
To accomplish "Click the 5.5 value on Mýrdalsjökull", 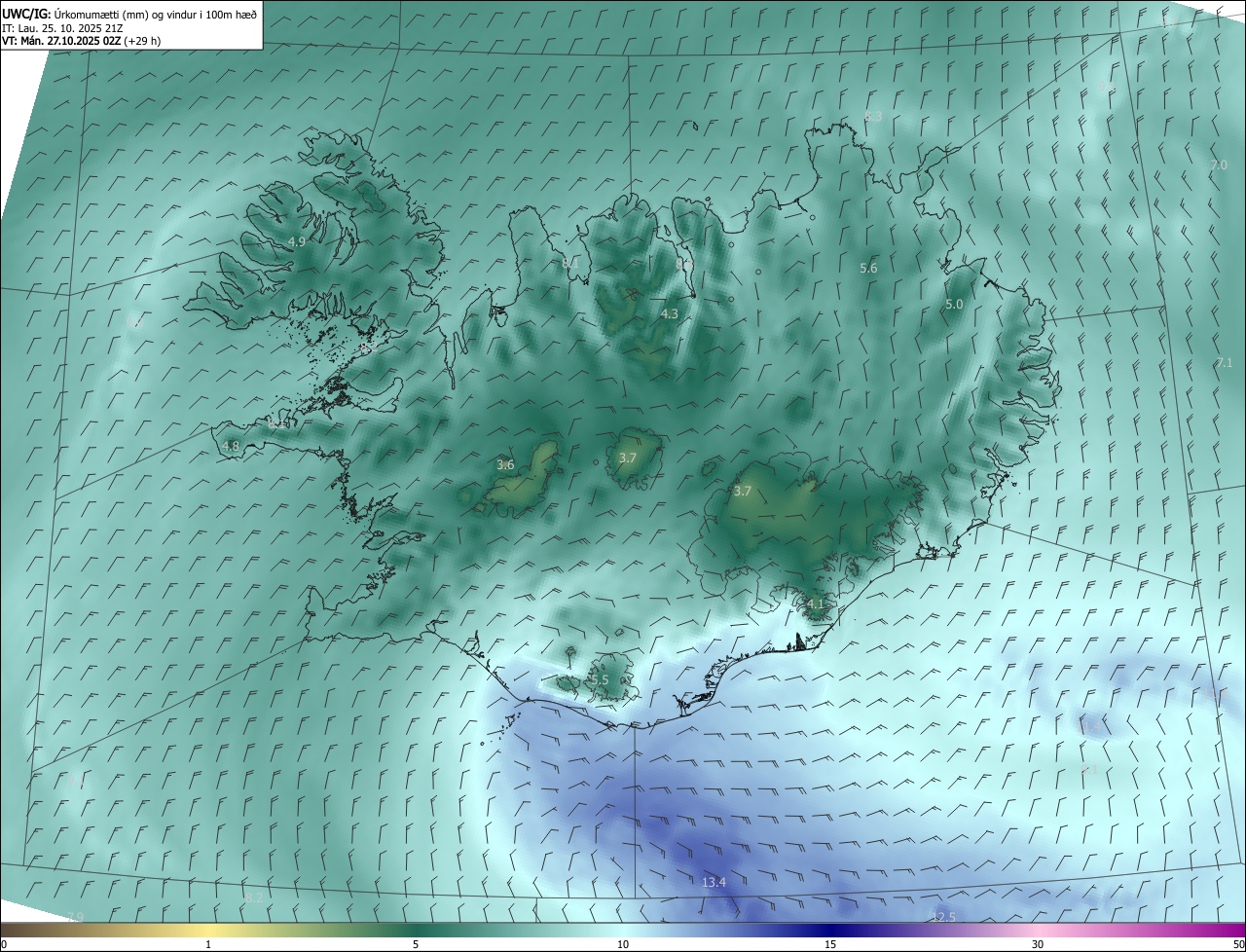I will (600, 679).
